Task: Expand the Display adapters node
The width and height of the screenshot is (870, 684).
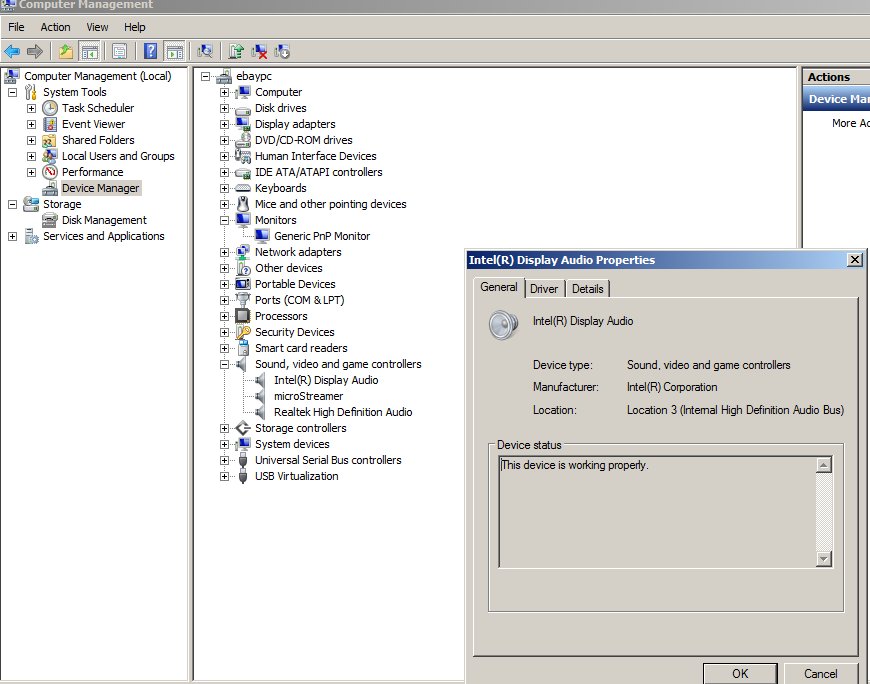Action: [222, 123]
